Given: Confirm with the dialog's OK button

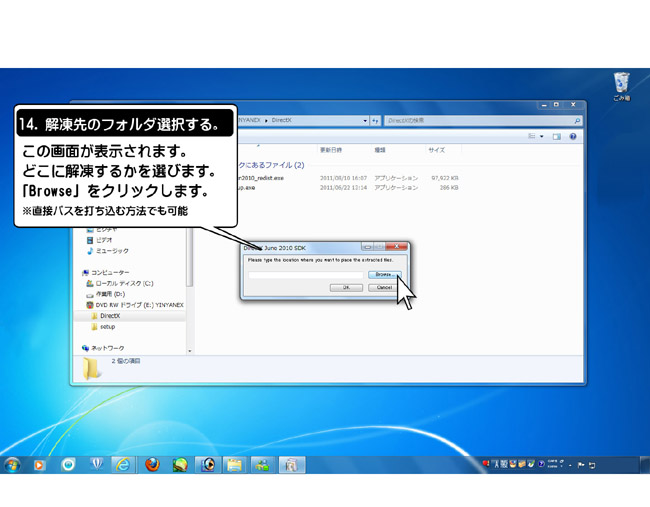Looking at the screenshot, I should [346, 287].
